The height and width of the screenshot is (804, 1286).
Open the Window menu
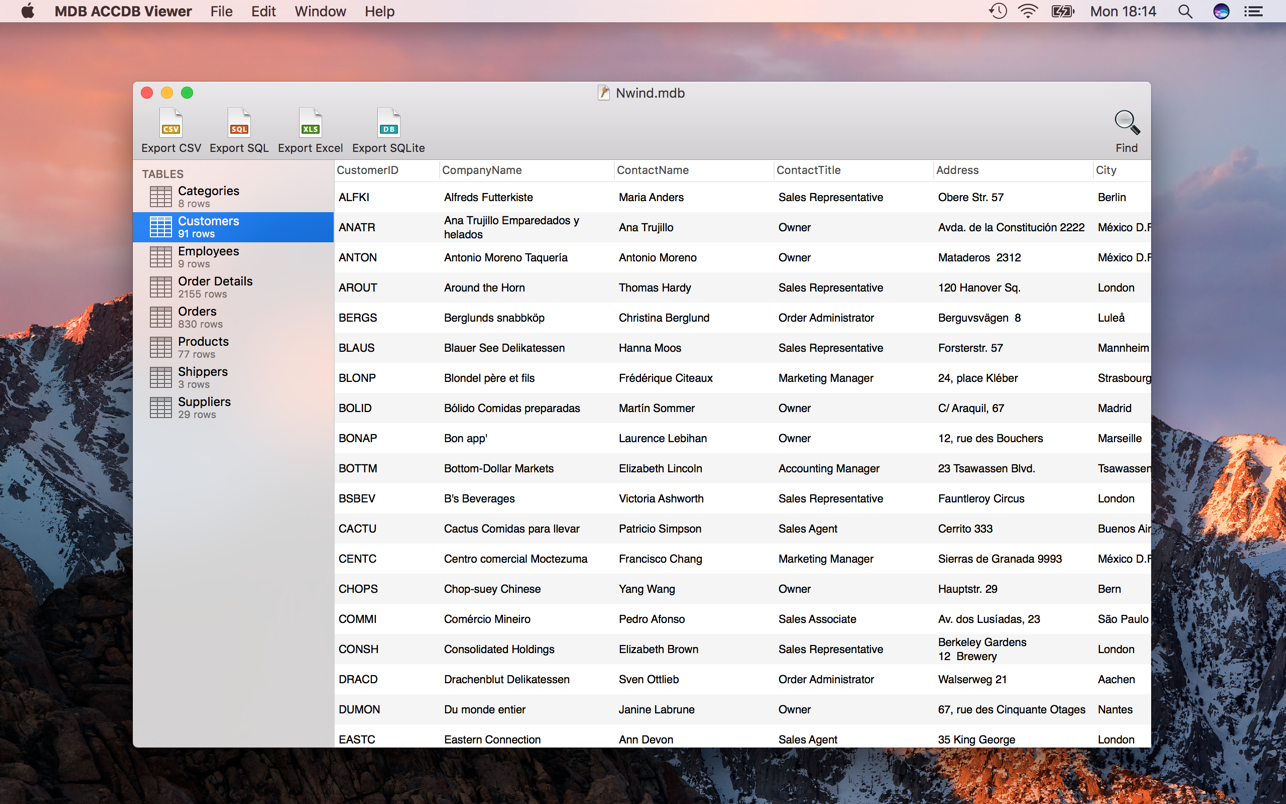(x=320, y=11)
